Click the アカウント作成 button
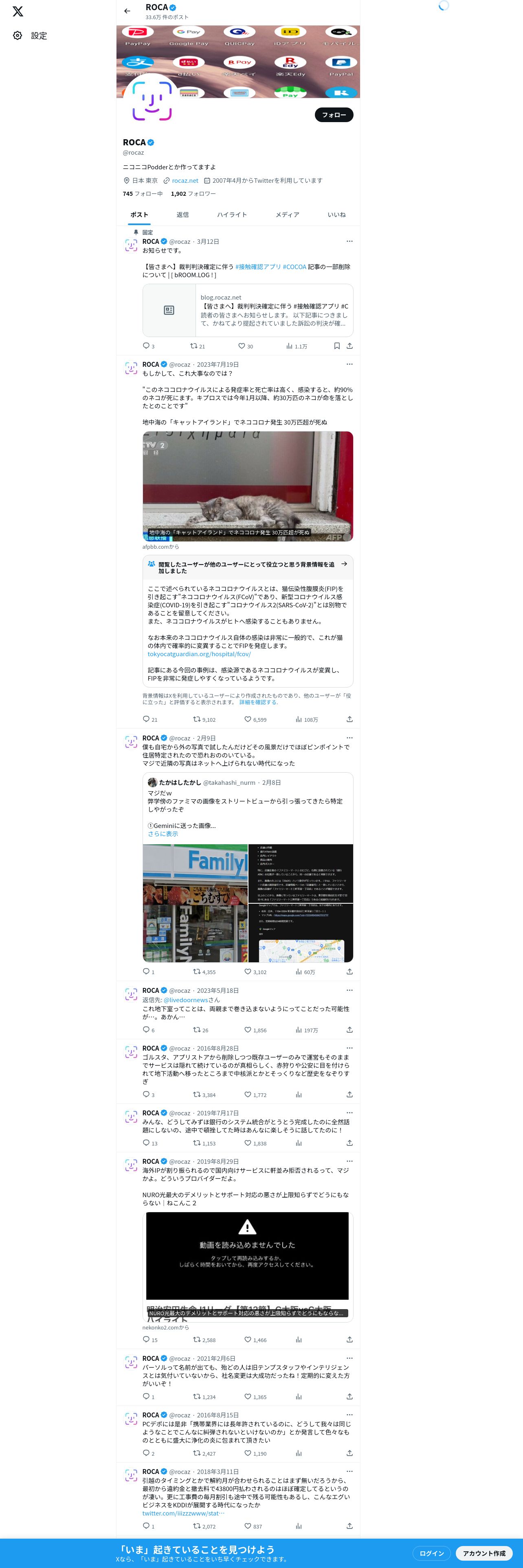Screen dimensions: 523x1568 [484, 1553]
